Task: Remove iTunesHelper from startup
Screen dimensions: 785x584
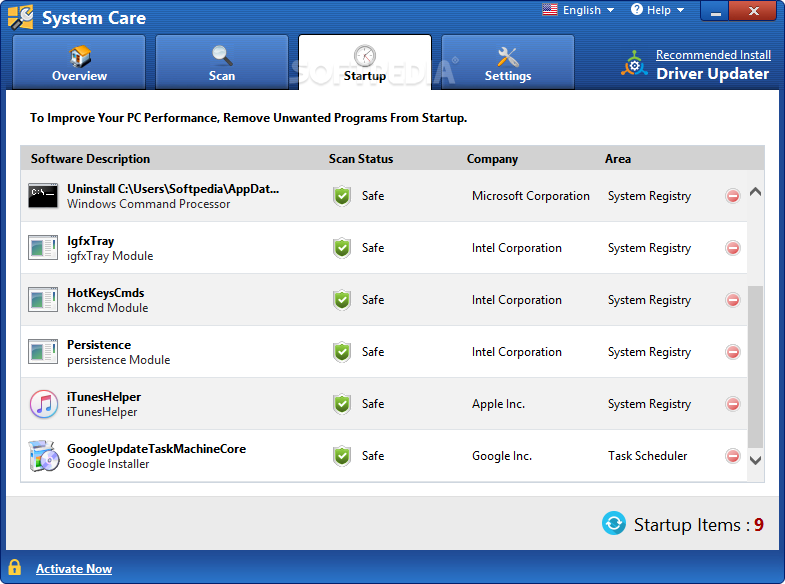Action: pos(732,404)
